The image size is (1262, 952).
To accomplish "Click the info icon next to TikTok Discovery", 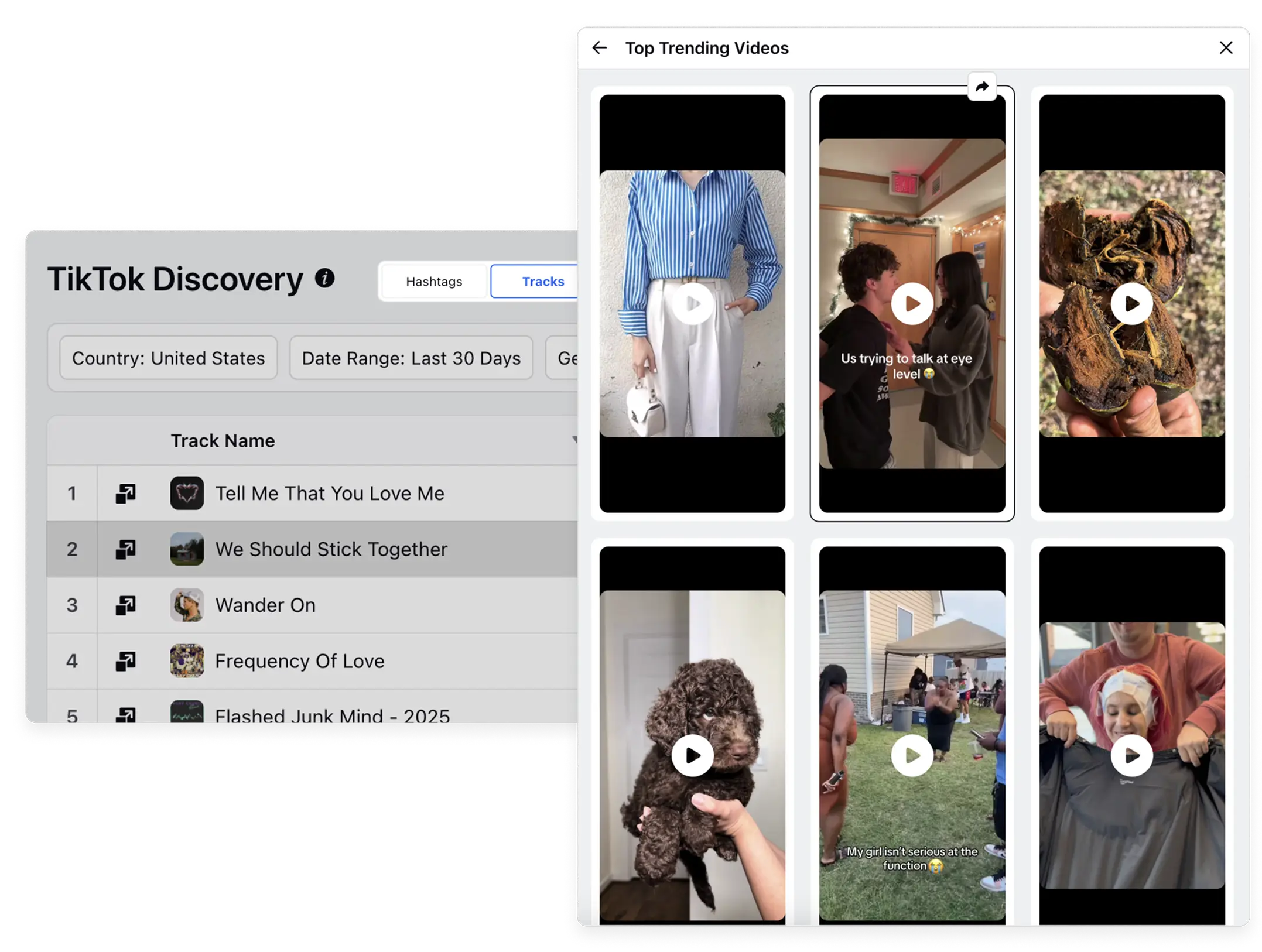I will pos(324,278).
